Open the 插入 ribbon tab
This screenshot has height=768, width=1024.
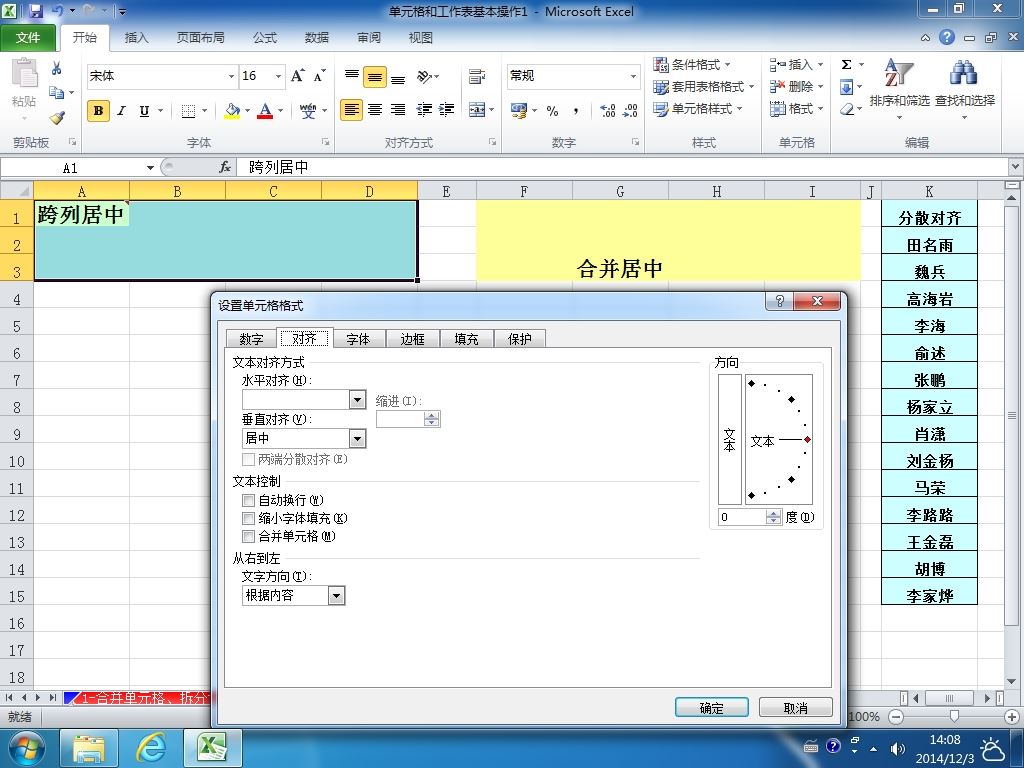click(x=136, y=38)
